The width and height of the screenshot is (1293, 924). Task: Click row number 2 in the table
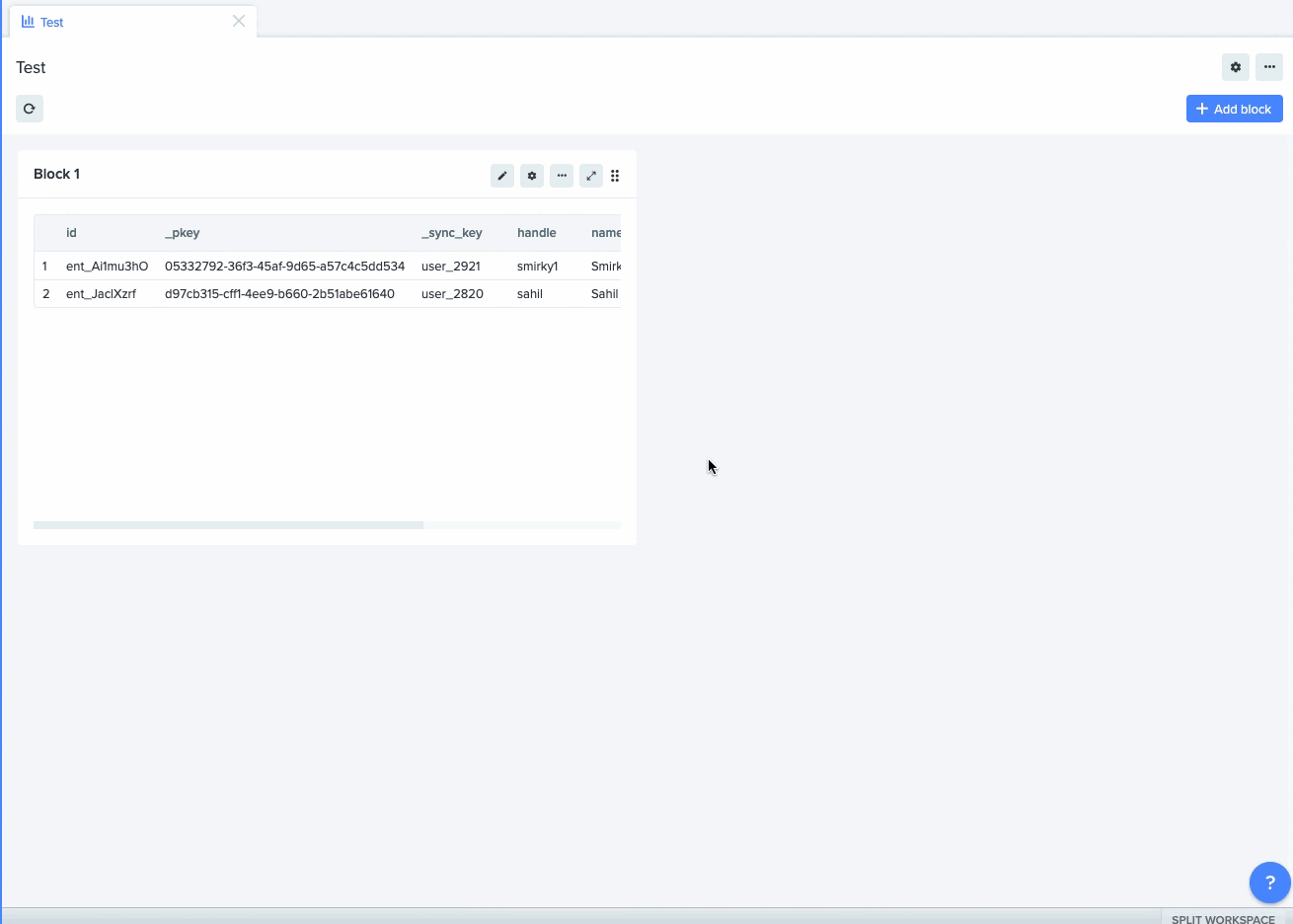[45, 294]
